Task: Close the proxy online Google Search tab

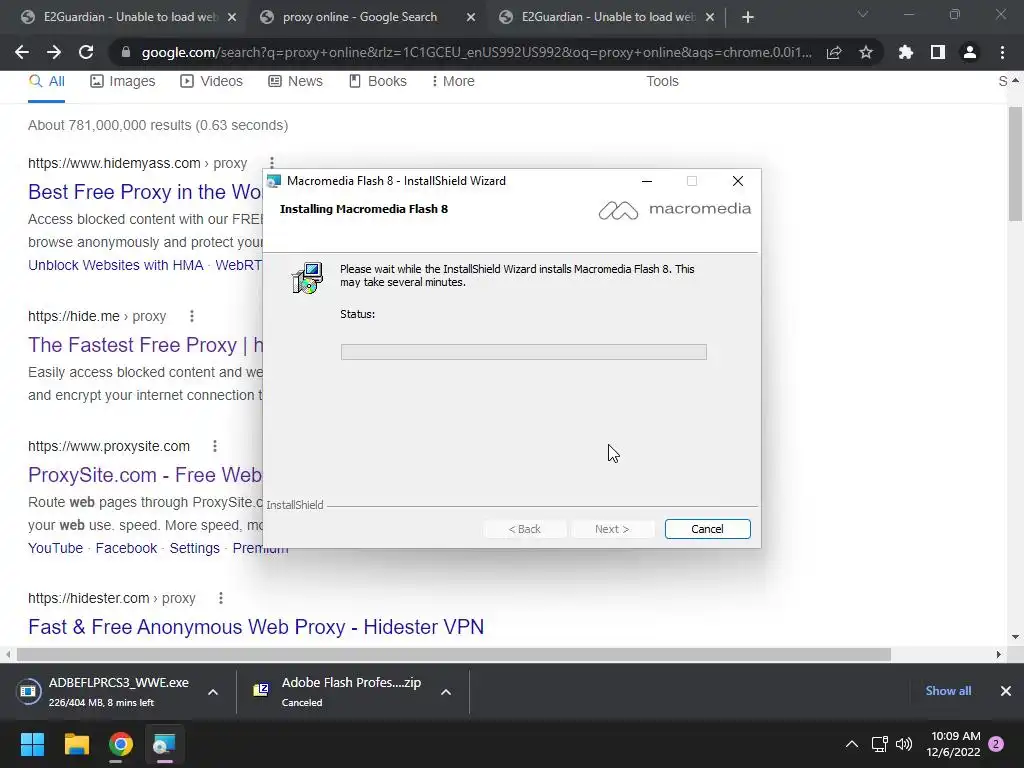Action: (471, 18)
